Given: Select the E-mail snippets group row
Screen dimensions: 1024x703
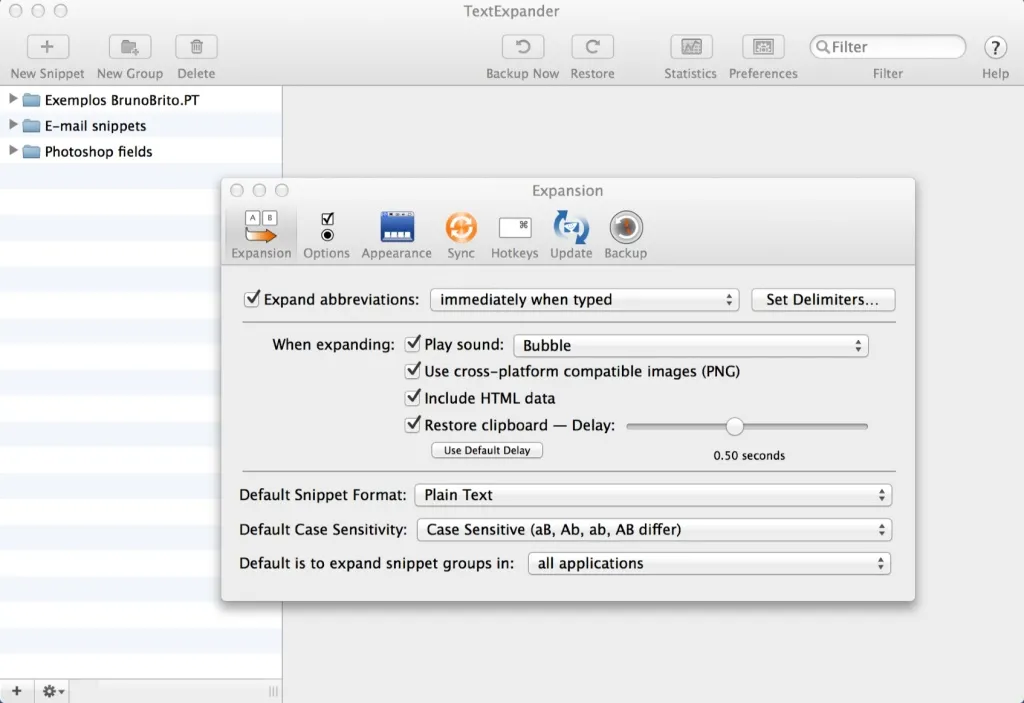Looking at the screenshot, I should click(141, 125).
